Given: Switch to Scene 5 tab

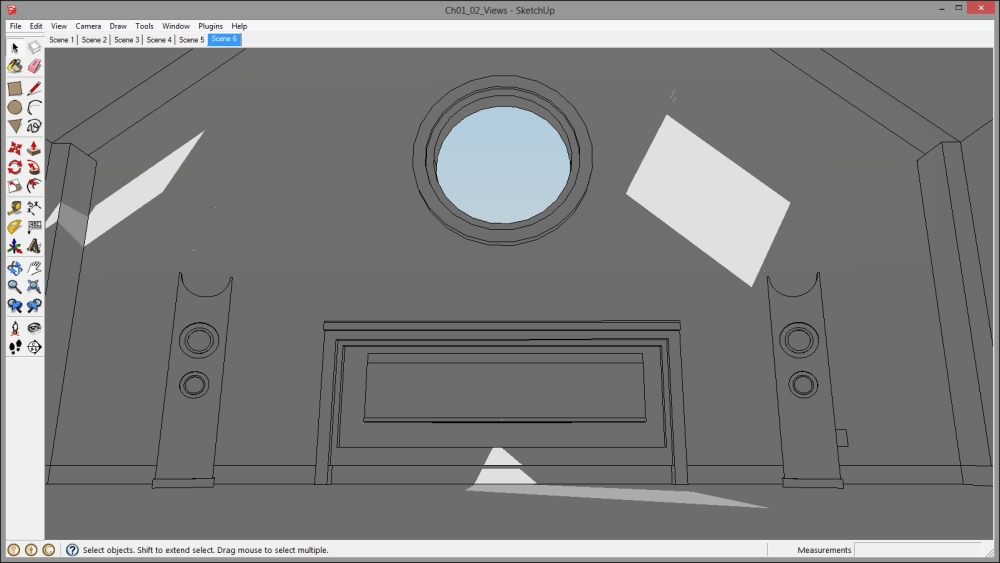Looking at the screenshot, I should 191,40.
